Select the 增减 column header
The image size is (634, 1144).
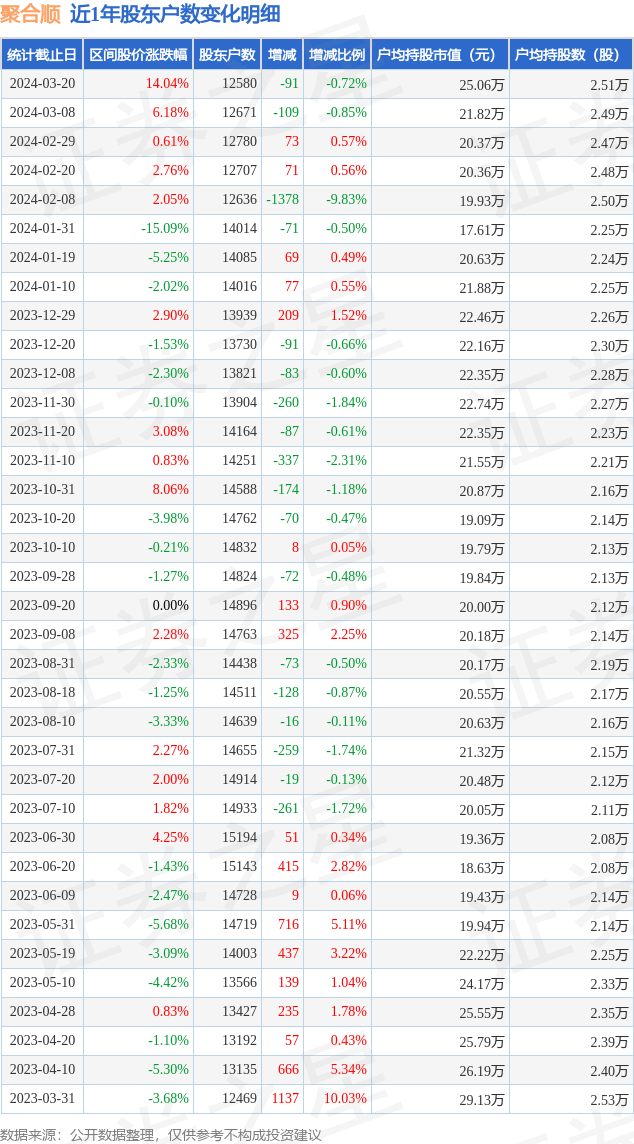(x=282, y=55)
